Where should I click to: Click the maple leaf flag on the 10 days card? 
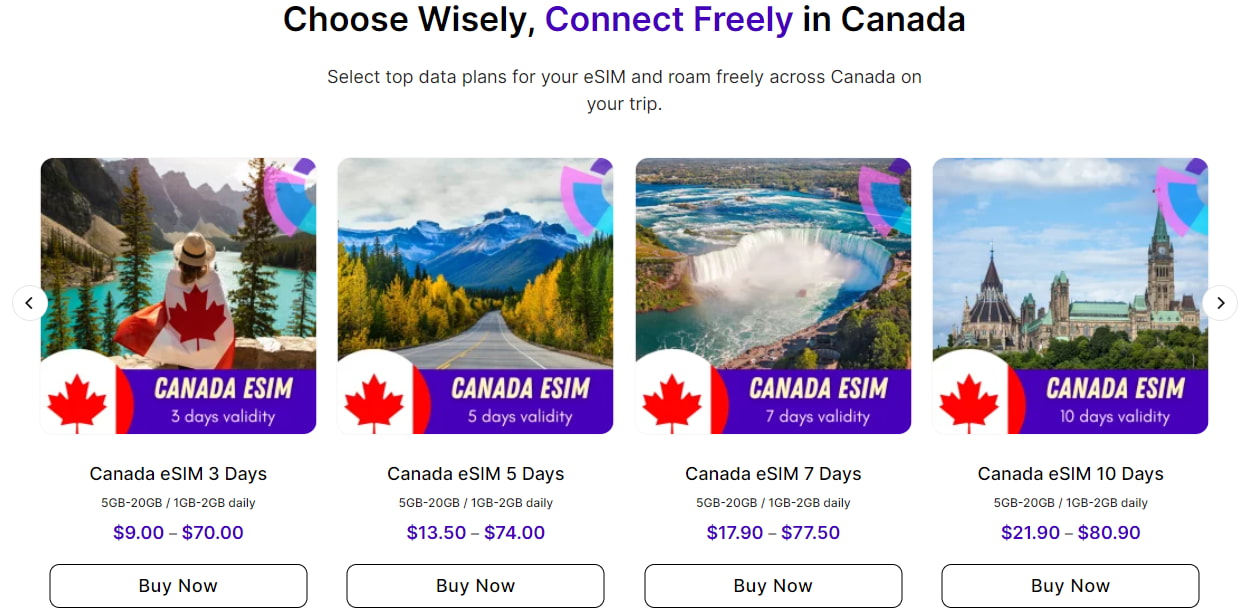tap(969, 402)
